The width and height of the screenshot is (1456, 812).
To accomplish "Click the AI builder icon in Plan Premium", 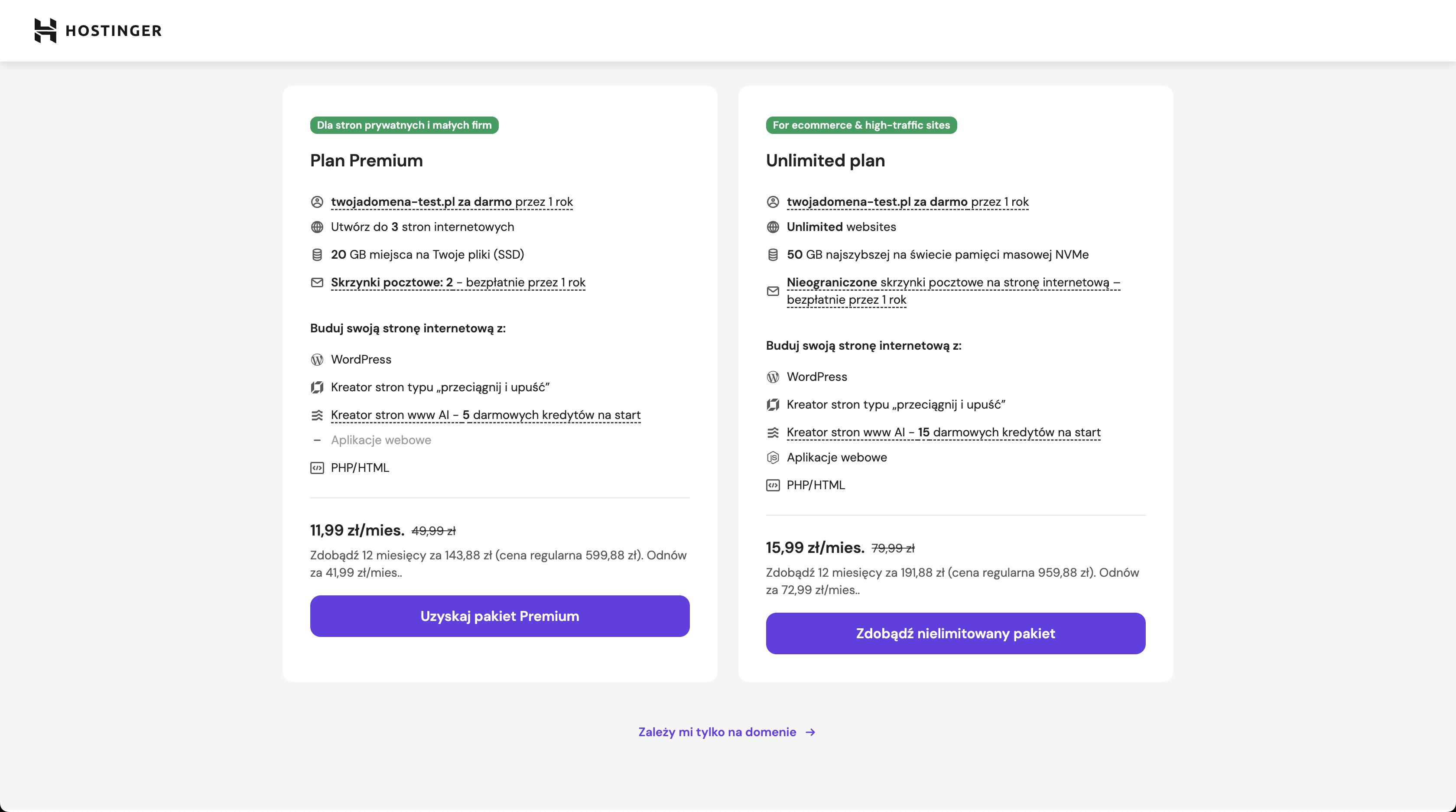I will pos(317,416).
